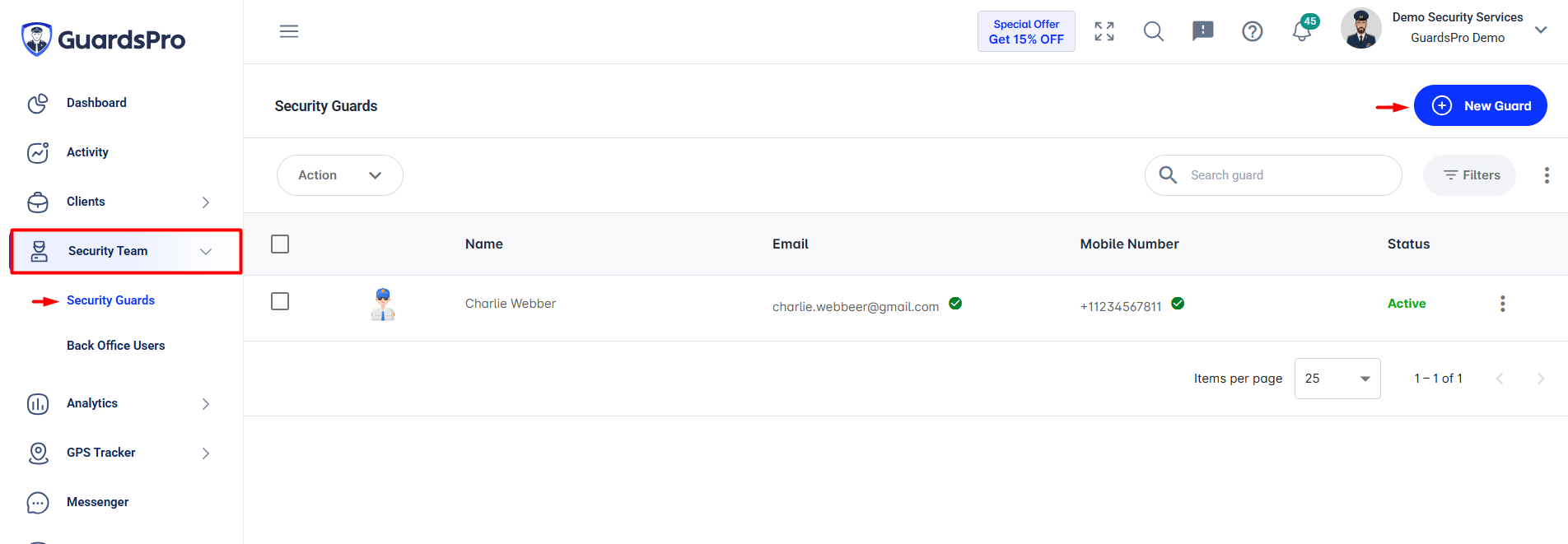Click into the Search guard field

1273,175
